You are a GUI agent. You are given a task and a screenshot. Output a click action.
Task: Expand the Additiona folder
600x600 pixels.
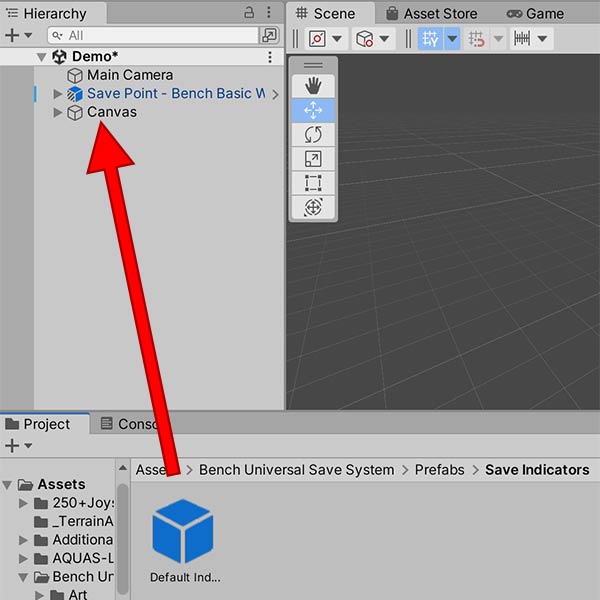coord(23,540)
